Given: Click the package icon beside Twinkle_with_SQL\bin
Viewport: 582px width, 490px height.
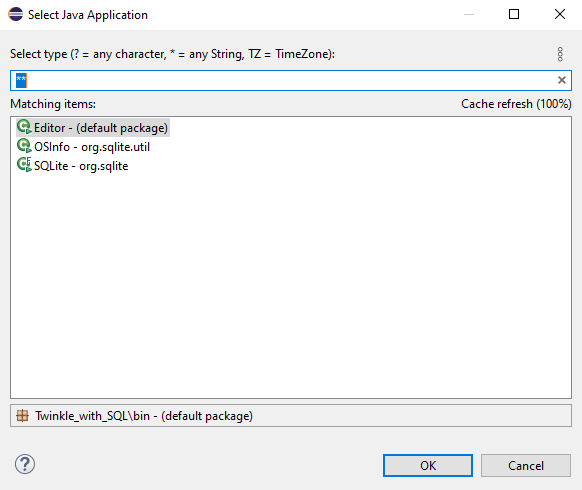Looking at the screenshot, I should click(x=22, y=415).
